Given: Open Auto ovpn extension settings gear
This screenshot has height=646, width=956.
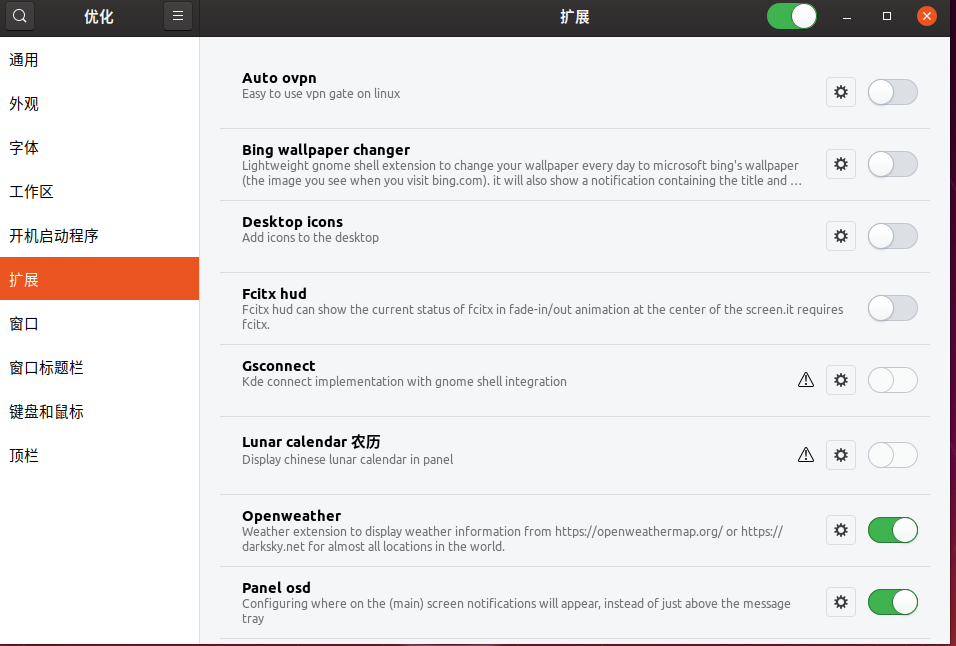Looking at the screenshot, I should coord(841,92).
